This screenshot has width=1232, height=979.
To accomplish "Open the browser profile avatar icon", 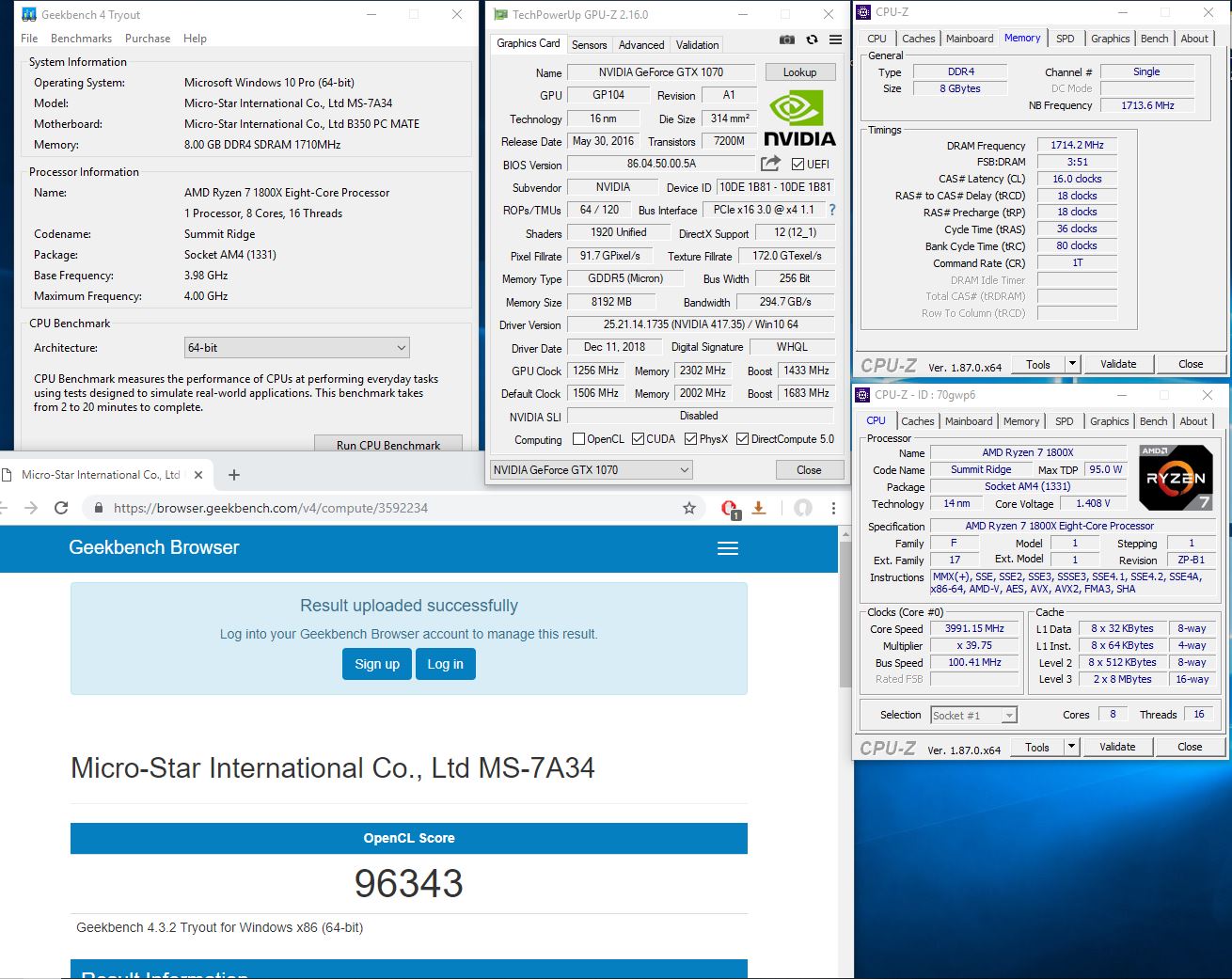I will pyautogui.click(x=802, y=508).
